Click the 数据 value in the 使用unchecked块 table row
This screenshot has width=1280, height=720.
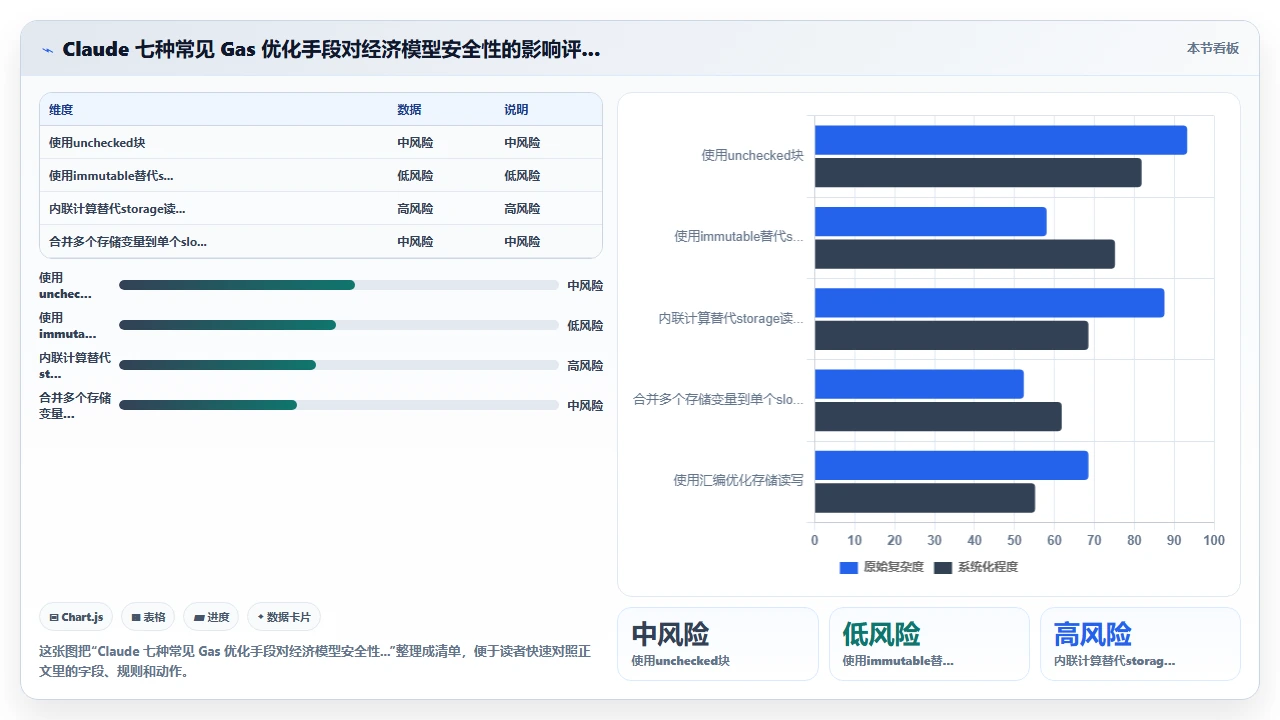(415, 143)
